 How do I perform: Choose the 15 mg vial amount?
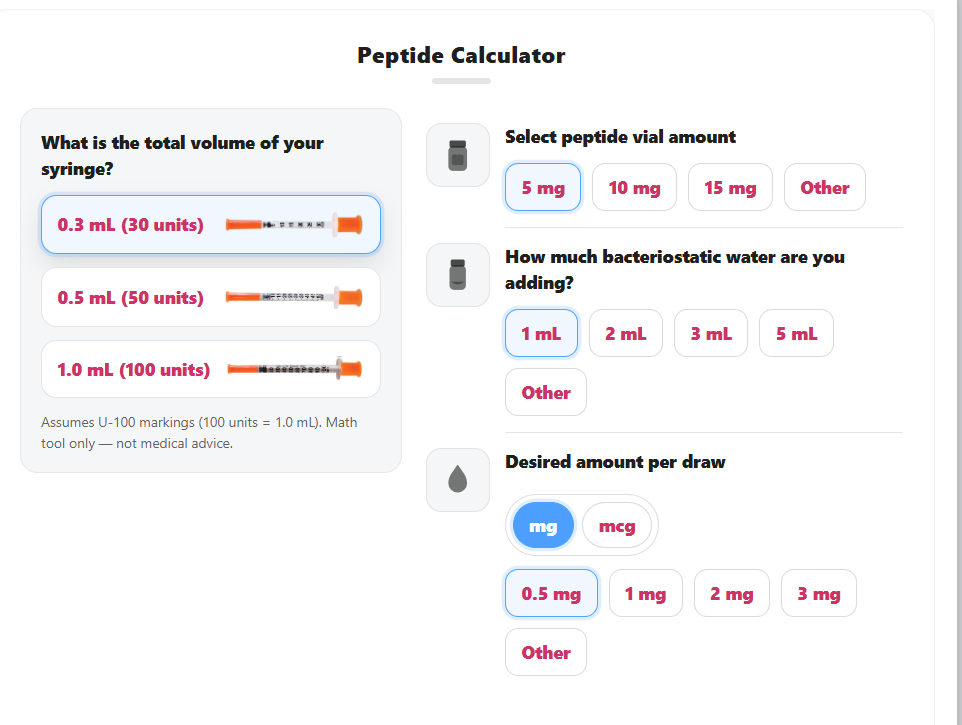[x=730, y=188]
